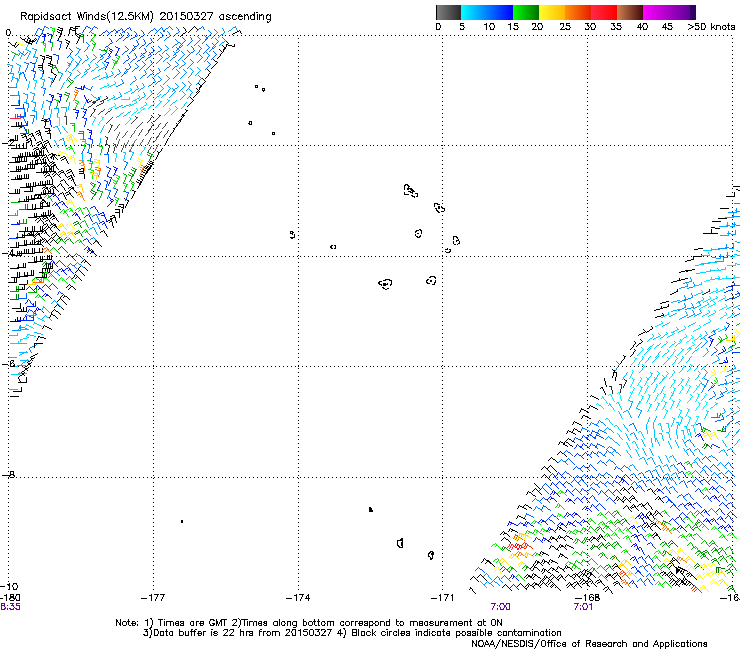The width and height of the screenshot is (740, 650).
Task: Click the '-177' longitude axis label
Action: click(x=153, y=598)
